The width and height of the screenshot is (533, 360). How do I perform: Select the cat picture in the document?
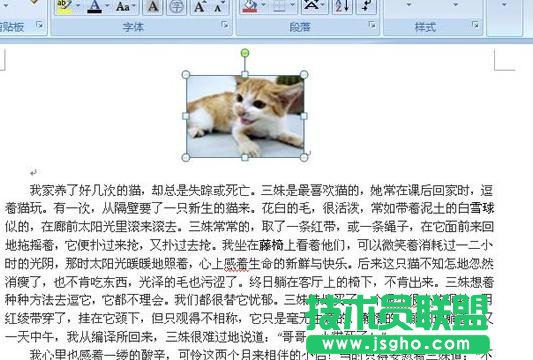tap(245, 116)
